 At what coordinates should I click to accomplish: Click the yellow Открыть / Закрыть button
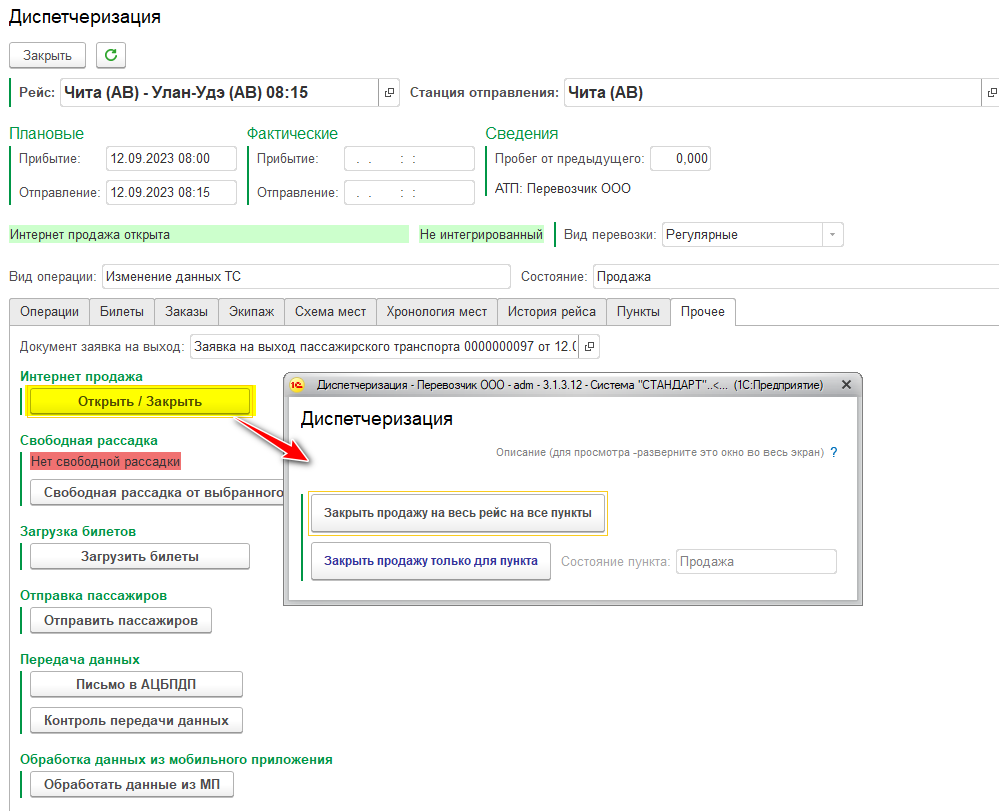pyautogui.click(x=140, y=401)
